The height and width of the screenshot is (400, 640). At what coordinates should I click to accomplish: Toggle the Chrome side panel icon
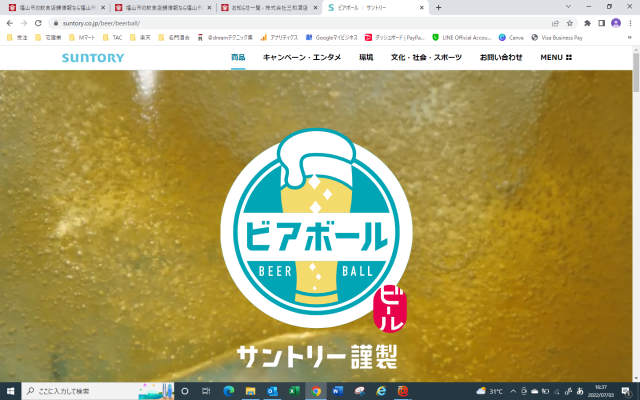click(x=601, y=23)
